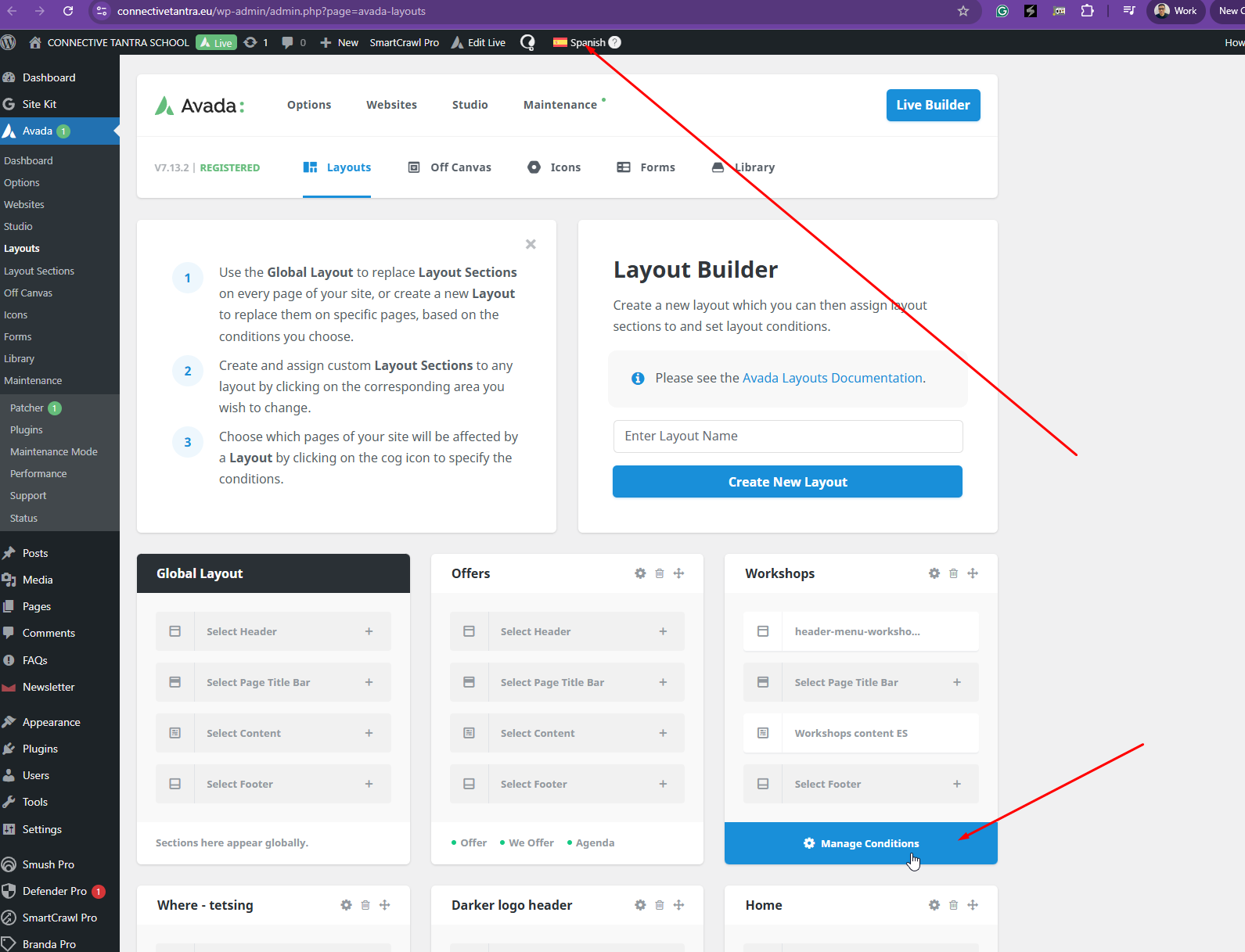Click the Grammarly extension icon
Viewport: 1245px width, 952px height.
tap(1002, 11)
